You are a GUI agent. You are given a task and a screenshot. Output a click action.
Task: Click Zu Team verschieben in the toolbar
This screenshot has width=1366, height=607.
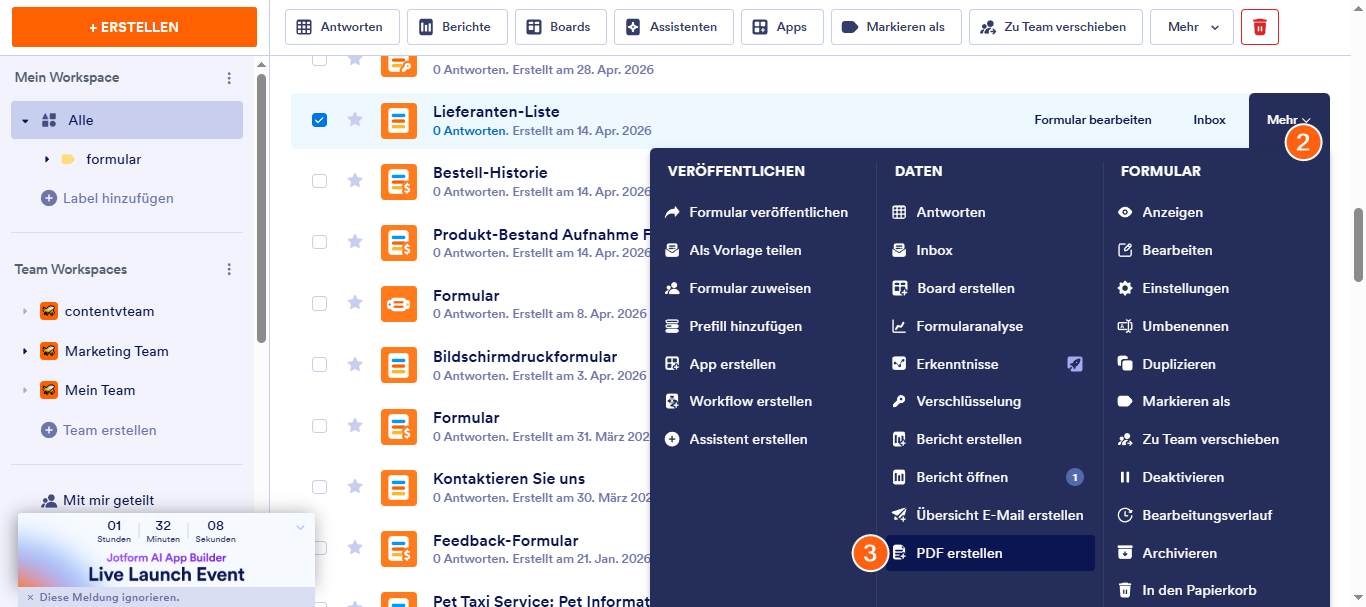pos(1056,27)
